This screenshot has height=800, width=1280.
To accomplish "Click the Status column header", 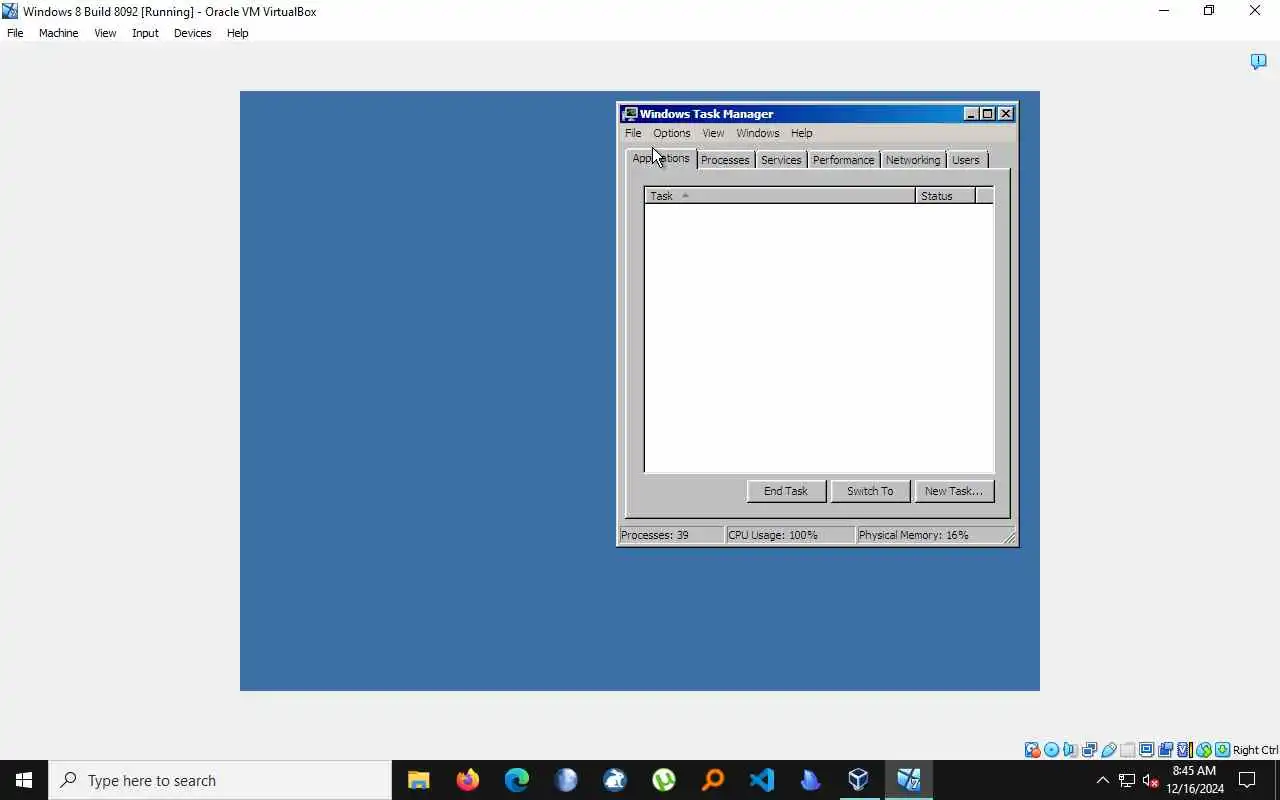I will 945,196.
